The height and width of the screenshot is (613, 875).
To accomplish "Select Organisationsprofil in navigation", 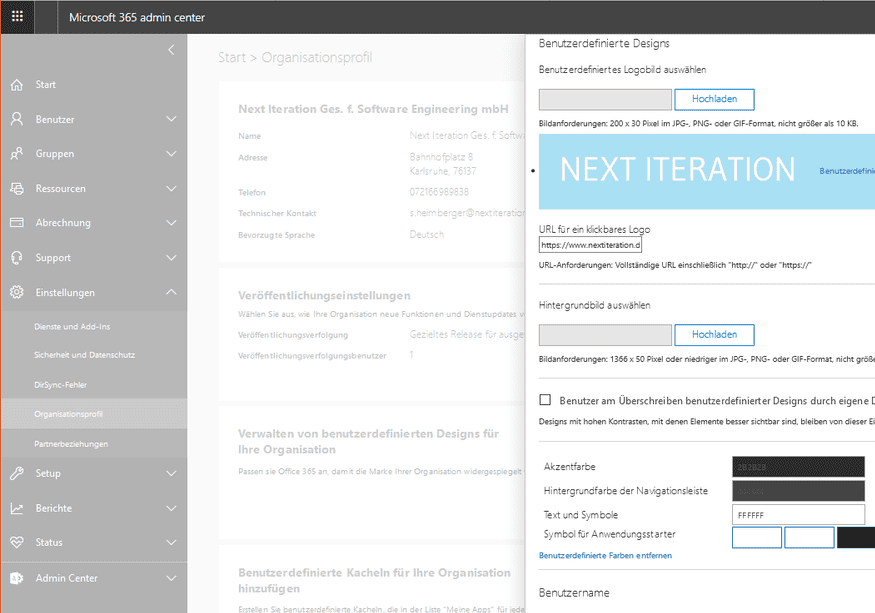I will click(94, 414).
